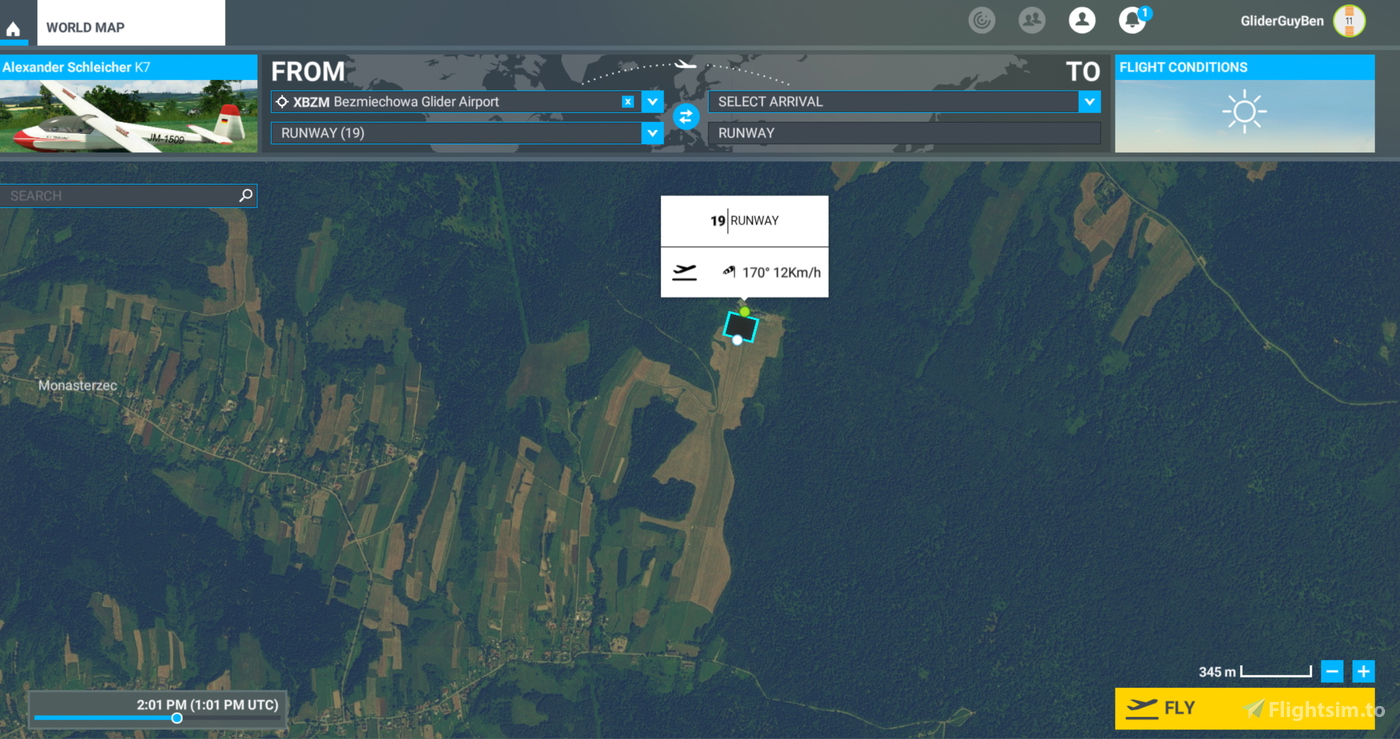Click the Home icon in the top left

(x=13, y=27)
